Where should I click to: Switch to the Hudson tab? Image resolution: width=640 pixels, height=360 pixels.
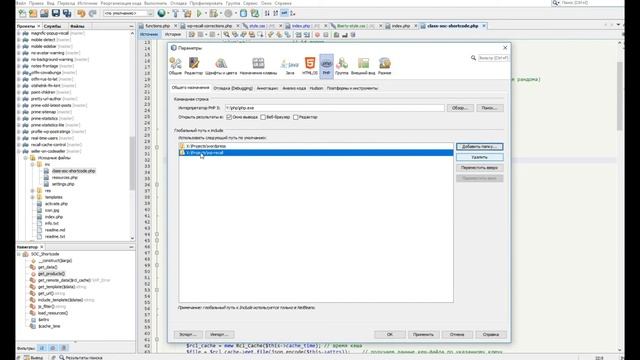pos(316,88)
